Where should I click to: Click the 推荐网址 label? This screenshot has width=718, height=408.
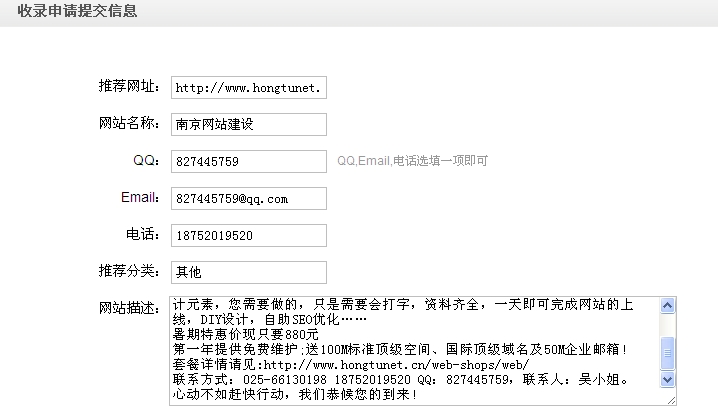point(129,87)
